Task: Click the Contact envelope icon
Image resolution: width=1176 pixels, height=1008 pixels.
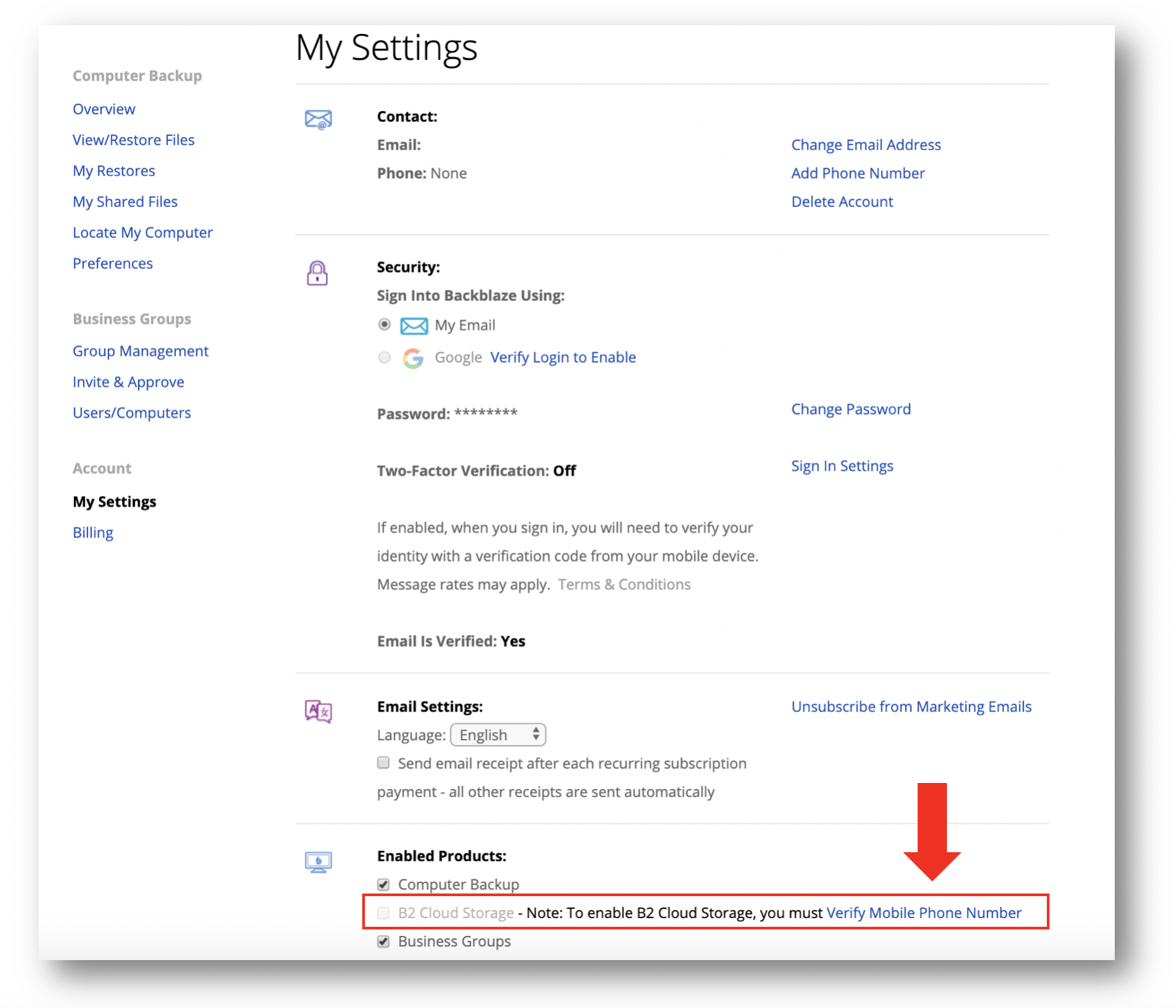Action: tap(318, 119)
